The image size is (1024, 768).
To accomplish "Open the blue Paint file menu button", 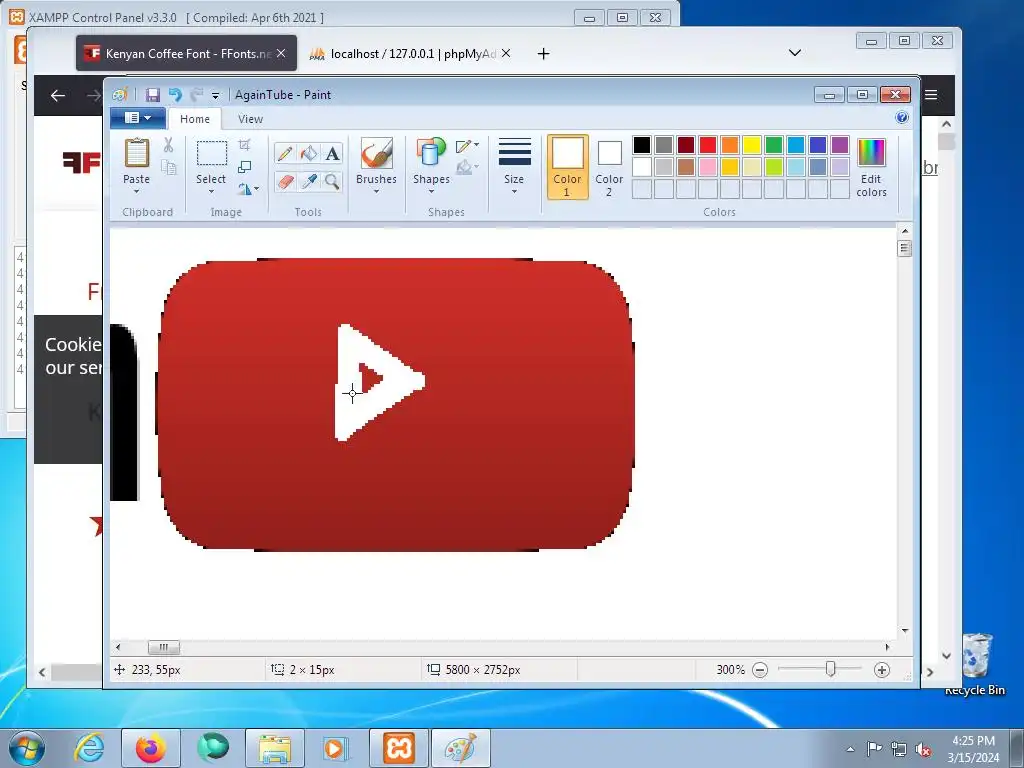I will point(138,118).
